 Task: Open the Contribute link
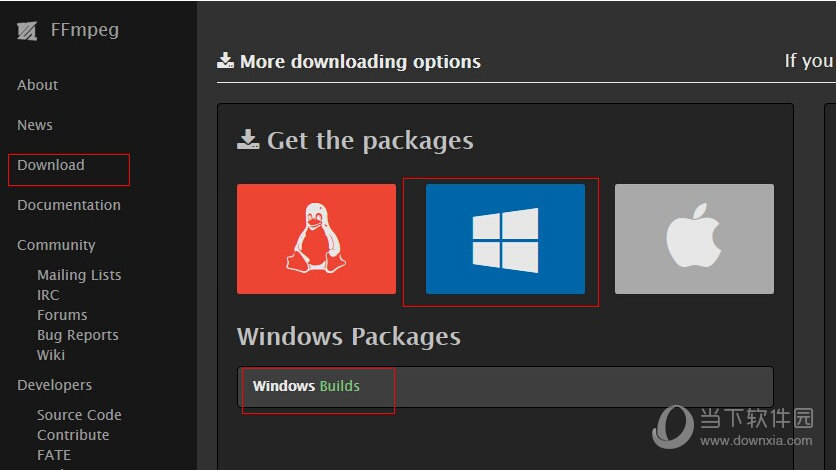coord(73,435)
